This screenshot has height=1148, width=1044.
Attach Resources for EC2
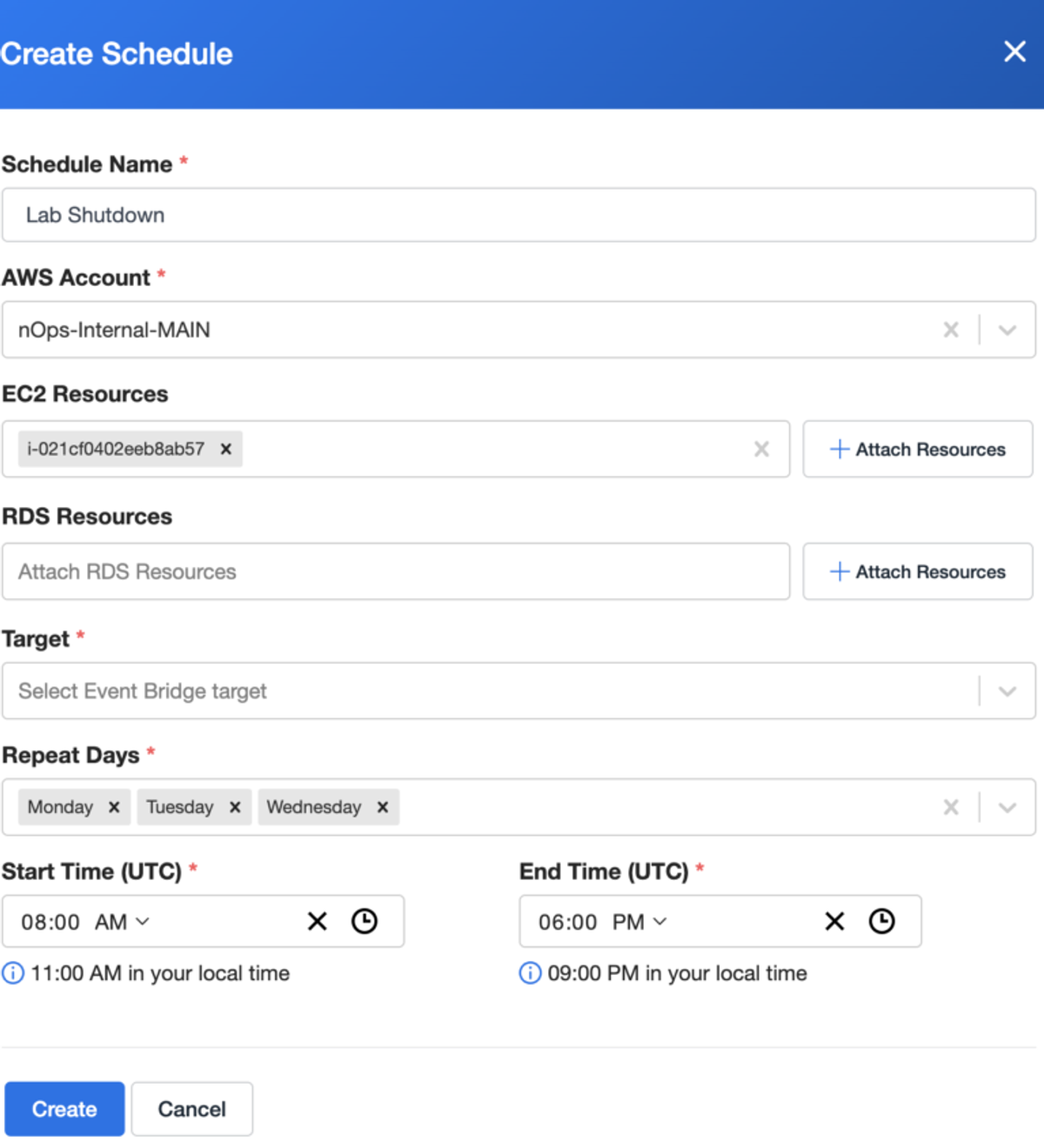coord(918,449)
